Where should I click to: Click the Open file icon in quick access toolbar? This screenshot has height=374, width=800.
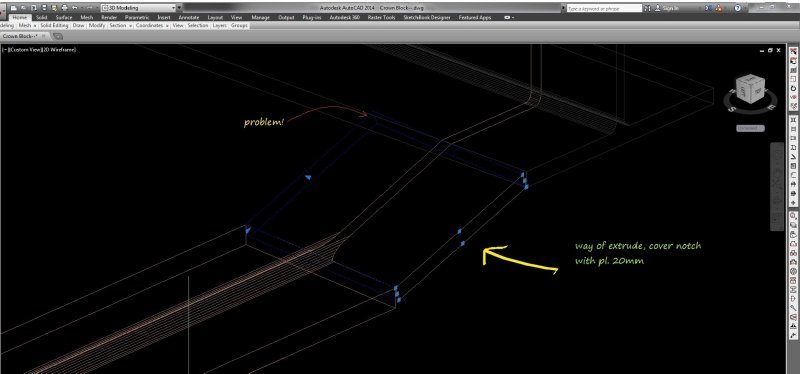[23, 8]
